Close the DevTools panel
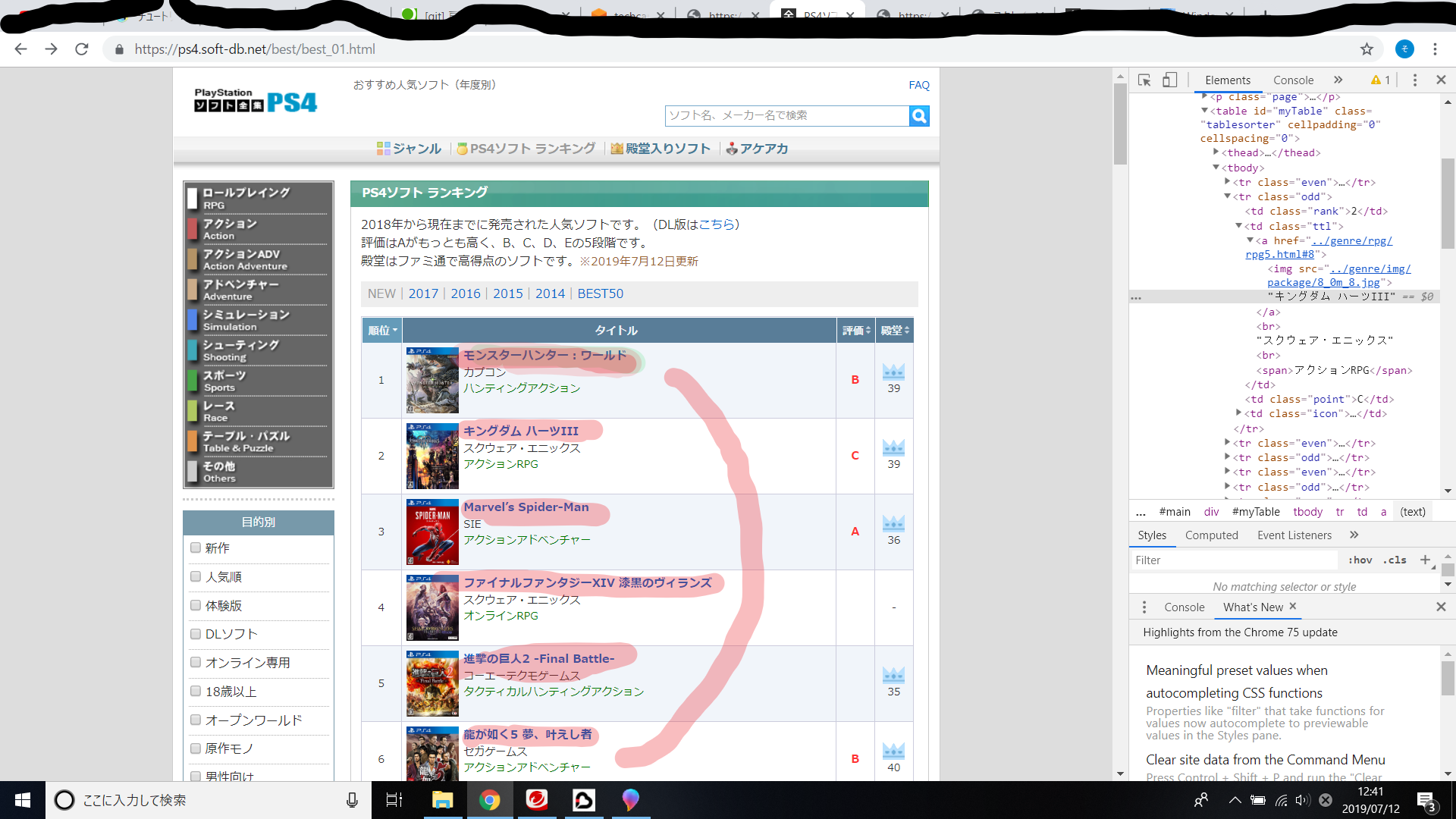The width and height of the screenshot is (1456, 819). [1441, 80]
